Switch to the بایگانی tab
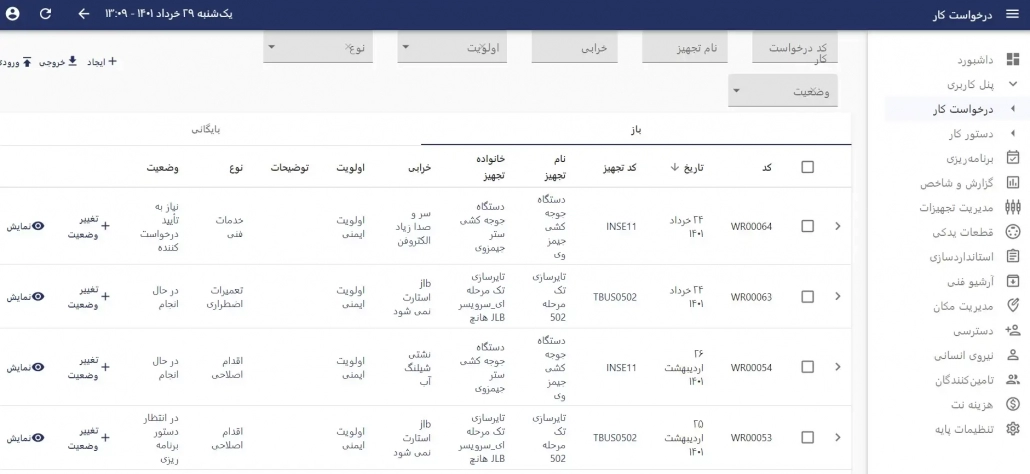Viewport: 1030px width, 474px height. 206,129
